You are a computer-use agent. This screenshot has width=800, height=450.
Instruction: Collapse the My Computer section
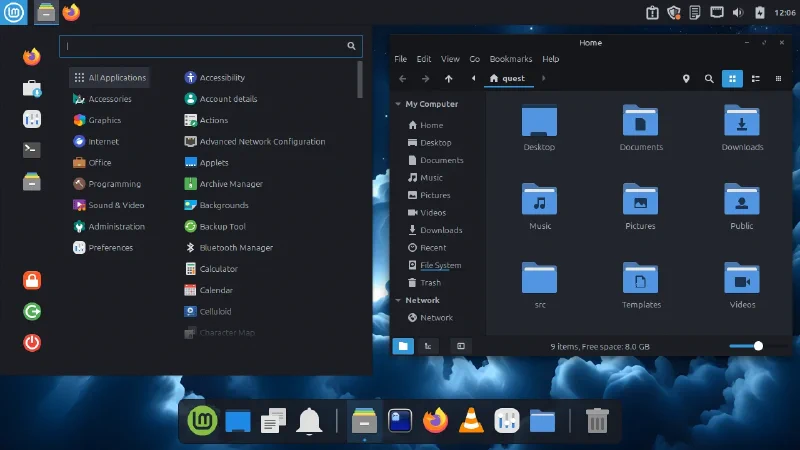[398, 104]
